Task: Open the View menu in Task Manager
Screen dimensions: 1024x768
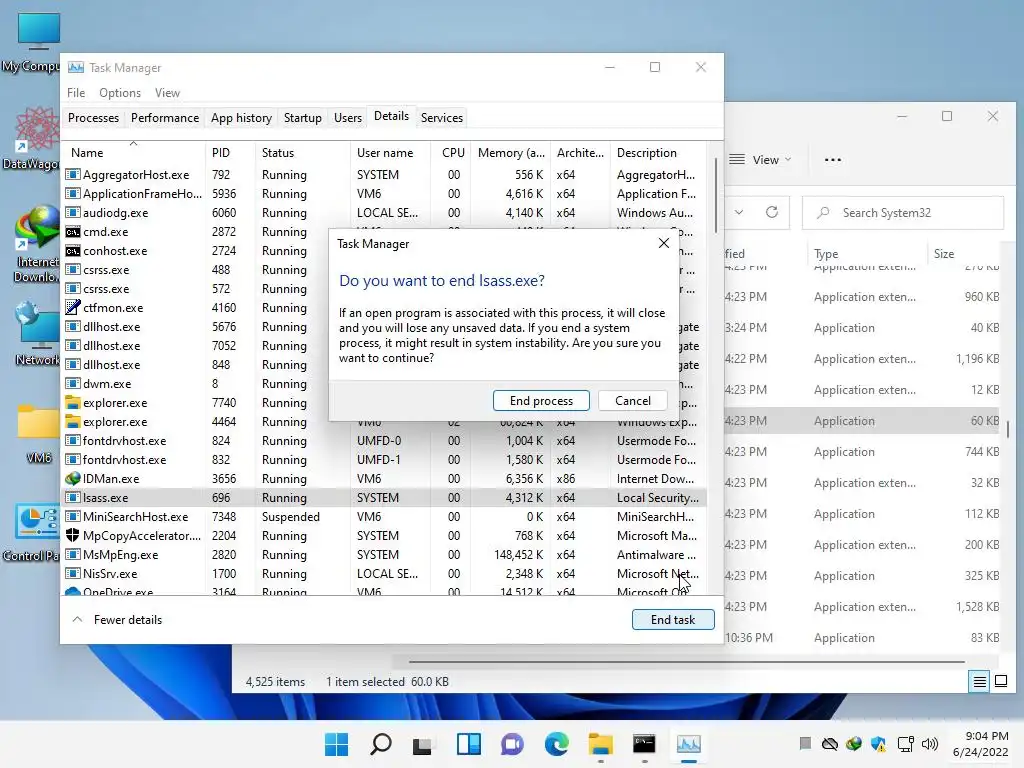Action: click(x=167, y=93)
